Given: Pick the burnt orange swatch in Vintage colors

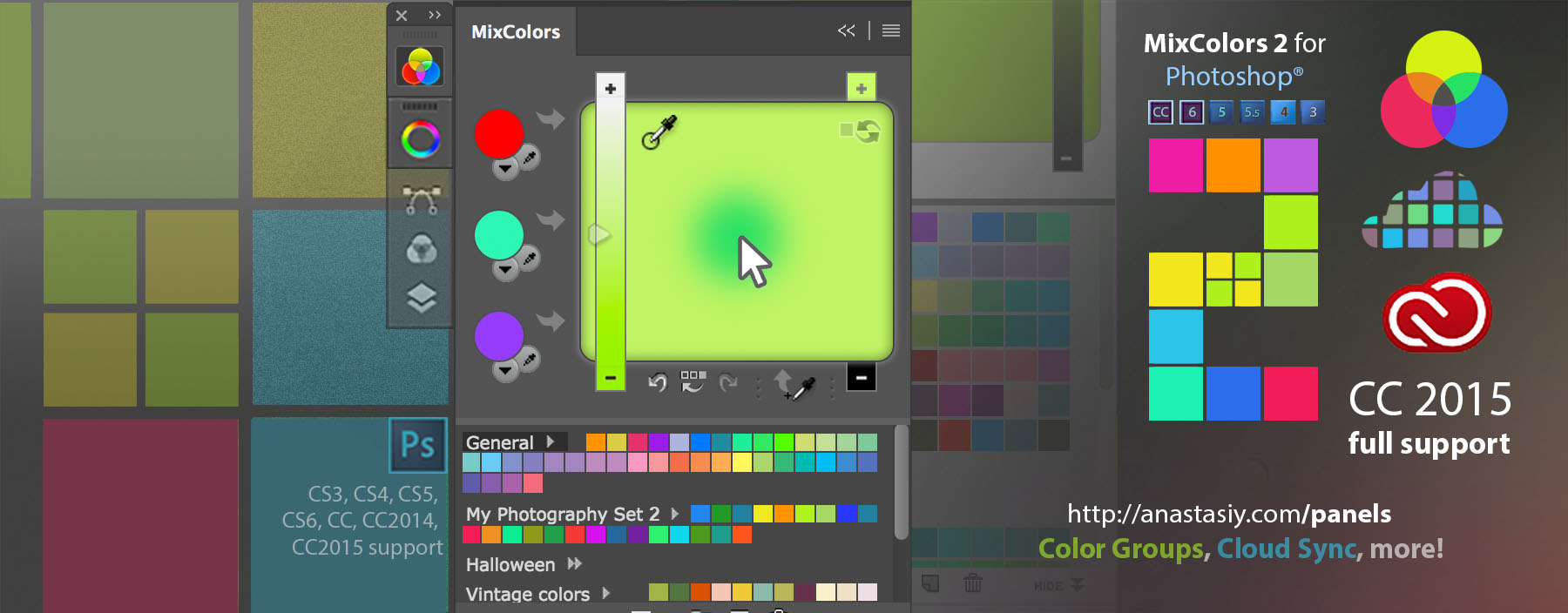Looking at the screenshot, I should (700, 593).
